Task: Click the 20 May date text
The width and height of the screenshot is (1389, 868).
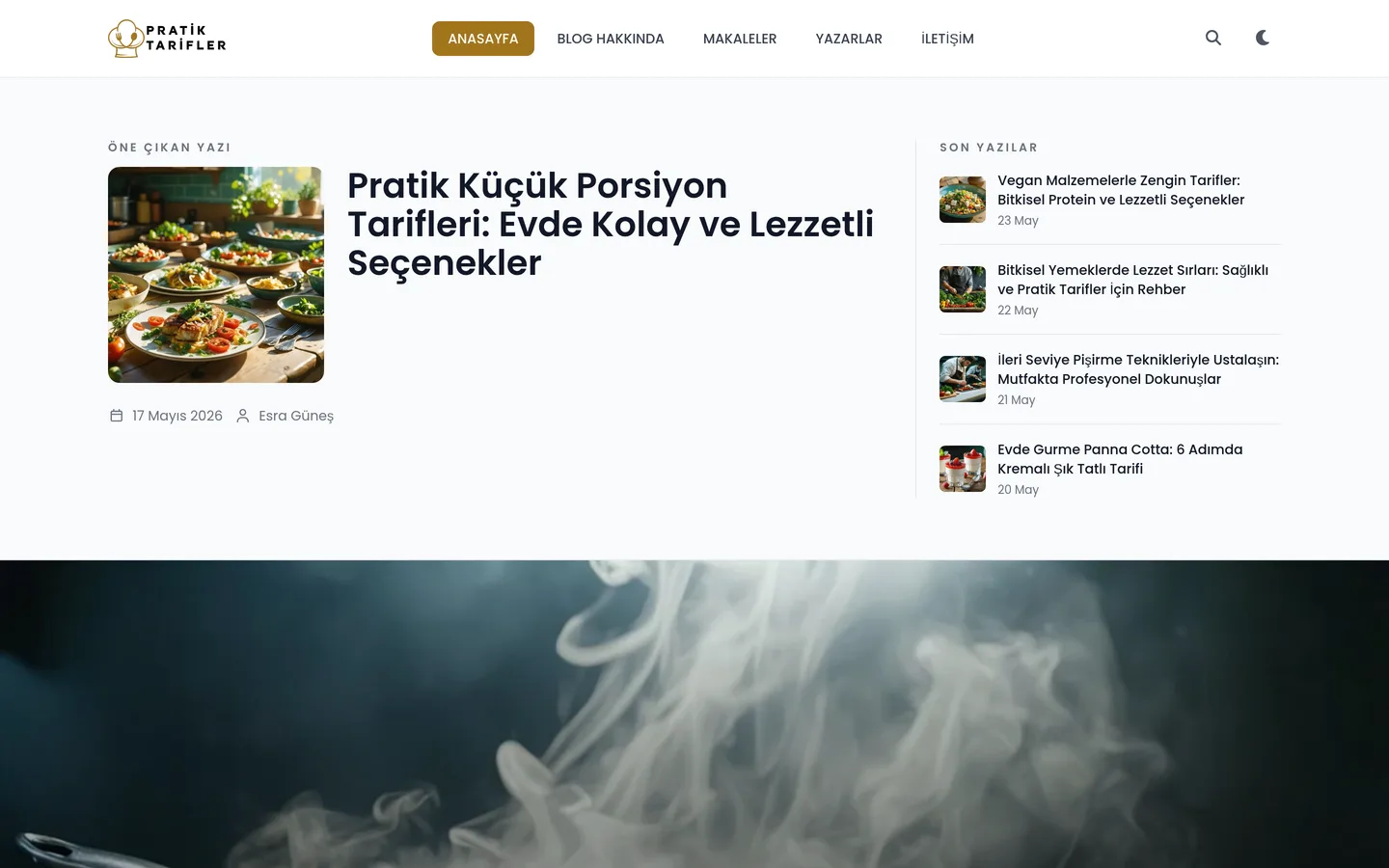Action: click(x=1018, y=490)
